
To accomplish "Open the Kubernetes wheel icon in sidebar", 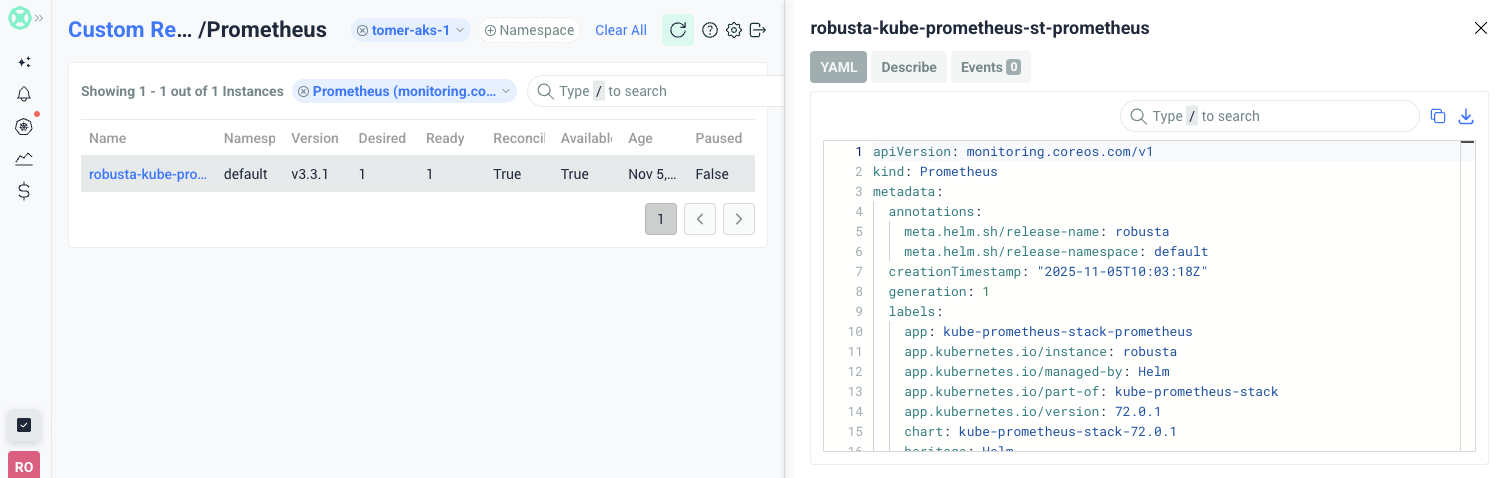I will [x=24, y=127].
